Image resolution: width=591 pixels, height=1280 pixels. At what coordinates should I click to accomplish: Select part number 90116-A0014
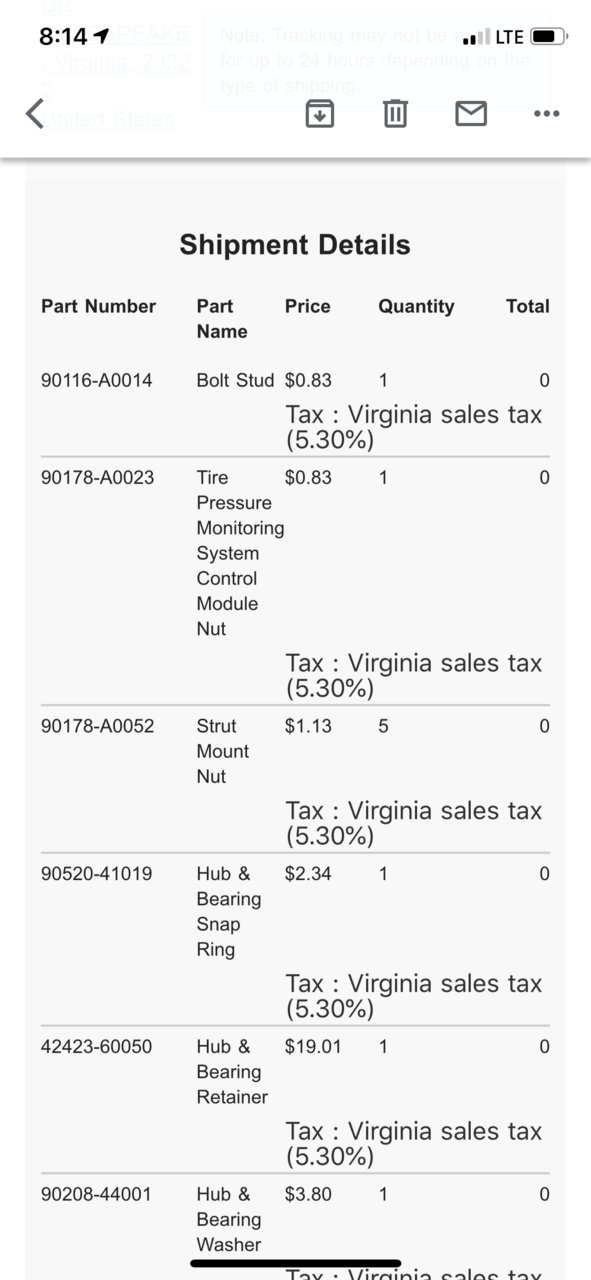97,380
